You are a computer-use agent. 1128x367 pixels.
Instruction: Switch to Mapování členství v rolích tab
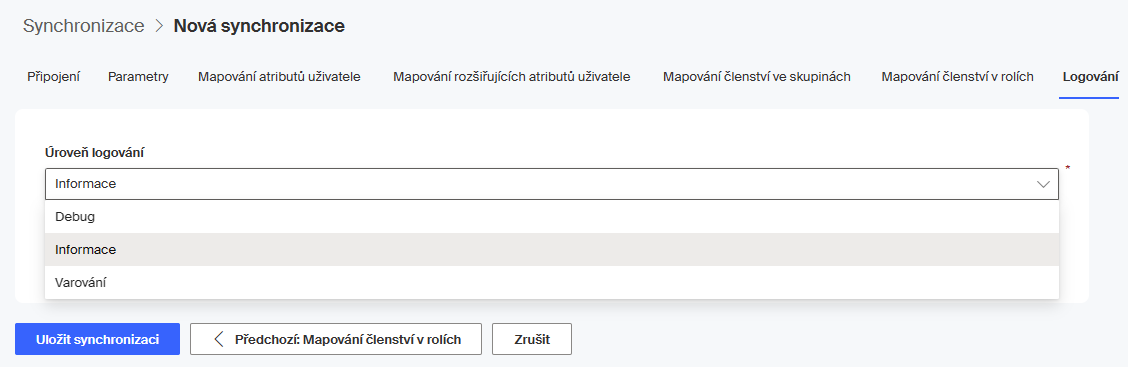click(x=958, y=76)
